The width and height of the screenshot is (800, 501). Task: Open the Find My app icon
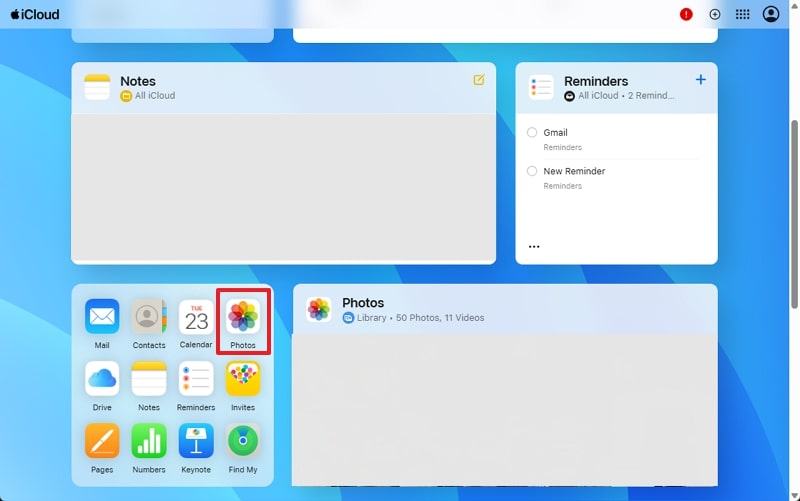[243, 441]
